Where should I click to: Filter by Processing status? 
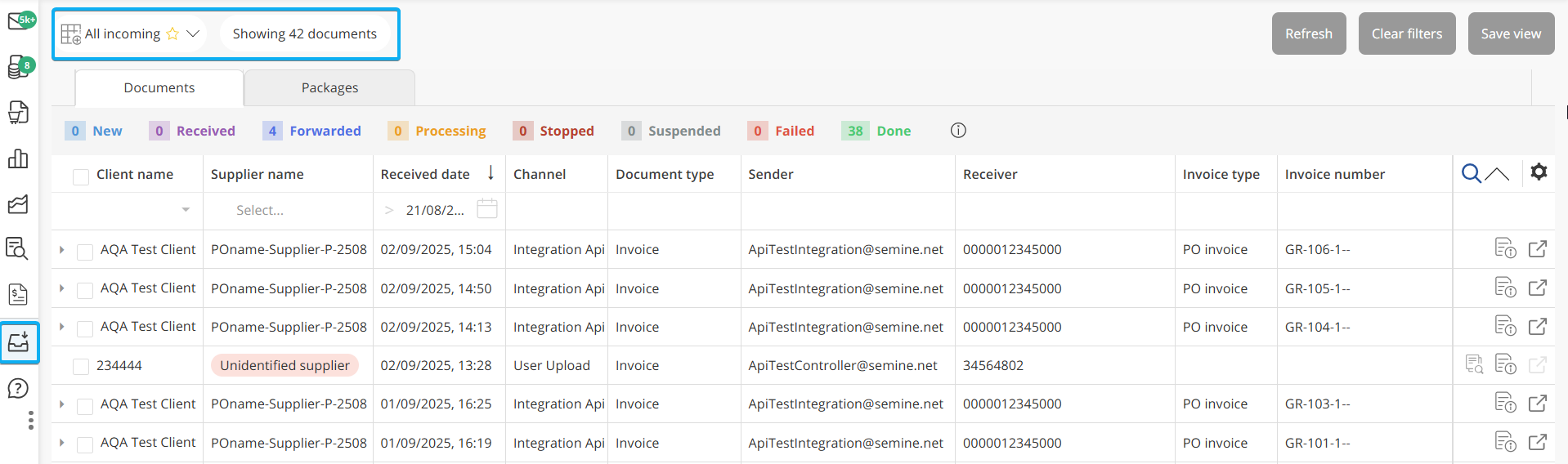coord(437,131)
